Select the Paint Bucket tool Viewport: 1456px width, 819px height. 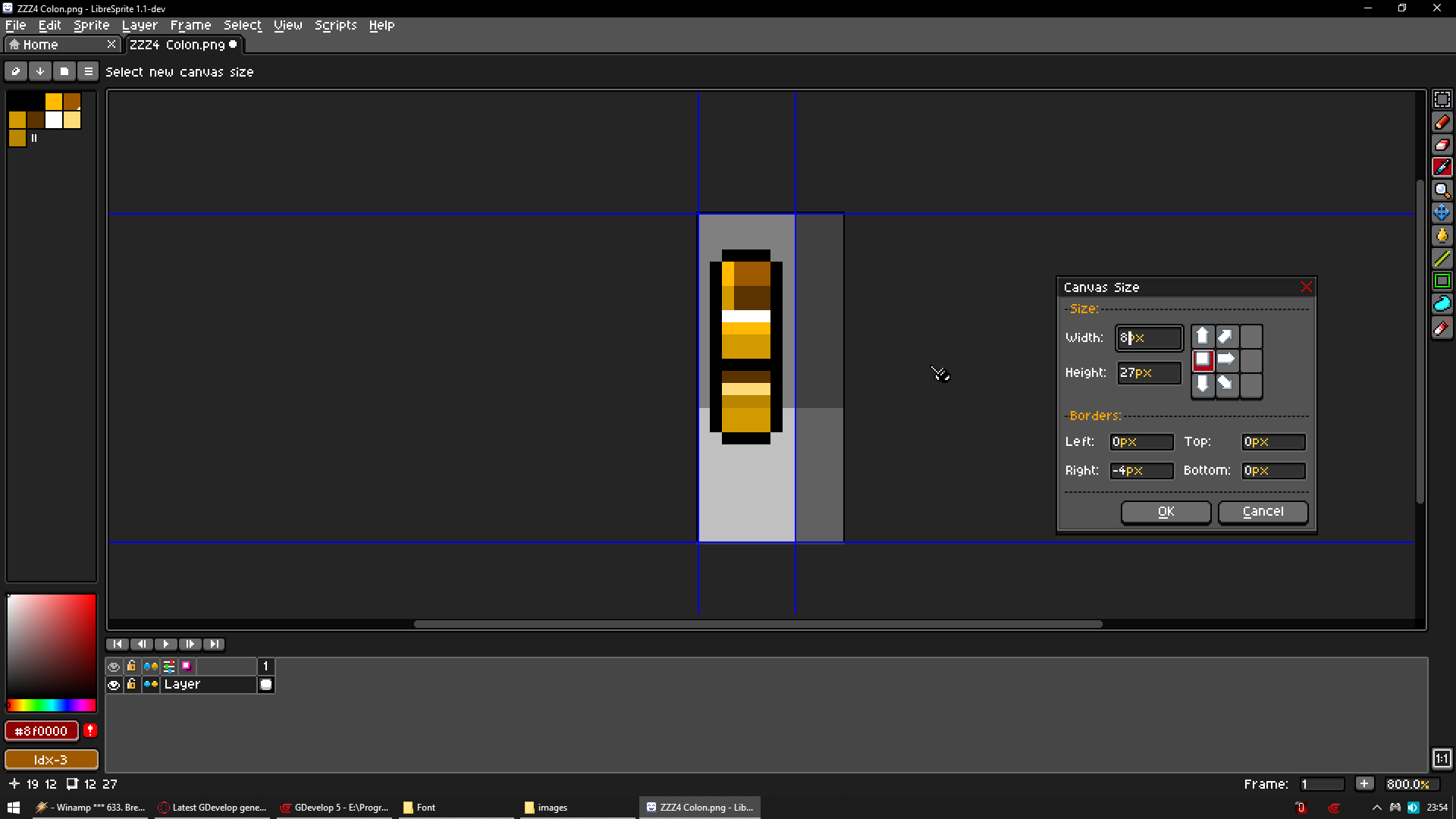pos(1442,236)
